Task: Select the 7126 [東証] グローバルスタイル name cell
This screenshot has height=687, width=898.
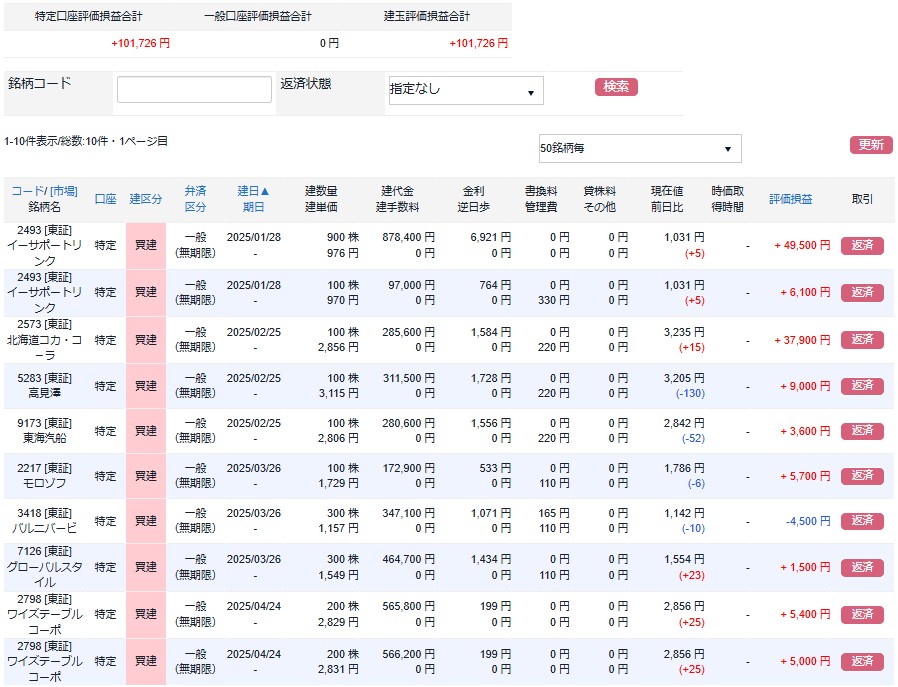Action: tap(45, 567)
